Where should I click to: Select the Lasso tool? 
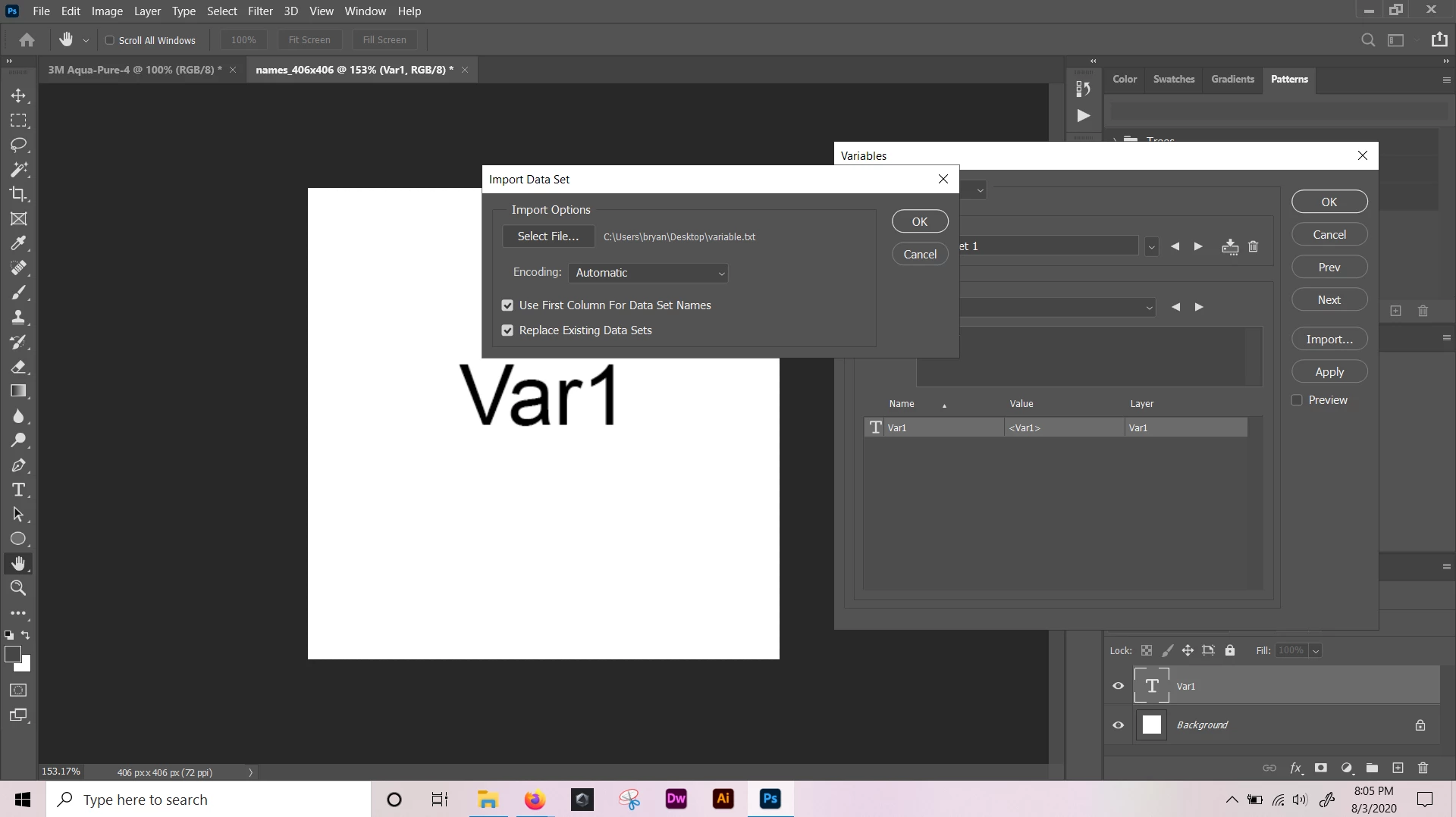click(x=18, y=145)
